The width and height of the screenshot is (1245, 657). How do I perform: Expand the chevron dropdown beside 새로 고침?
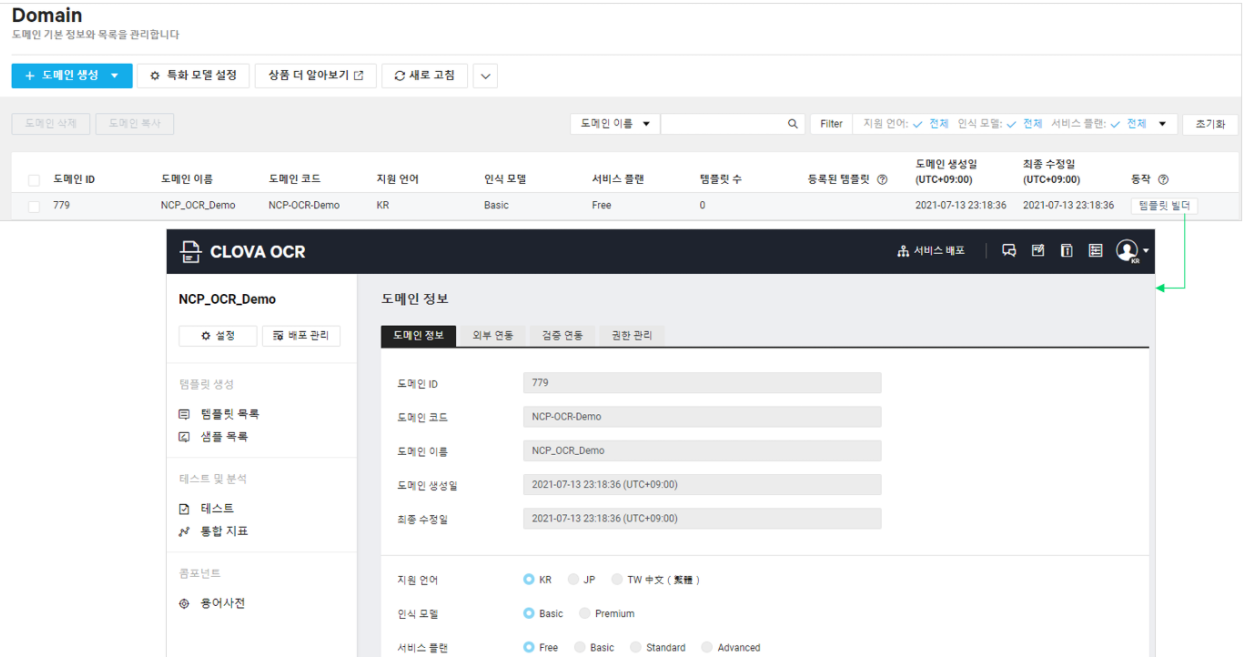[x=486, y=75]
